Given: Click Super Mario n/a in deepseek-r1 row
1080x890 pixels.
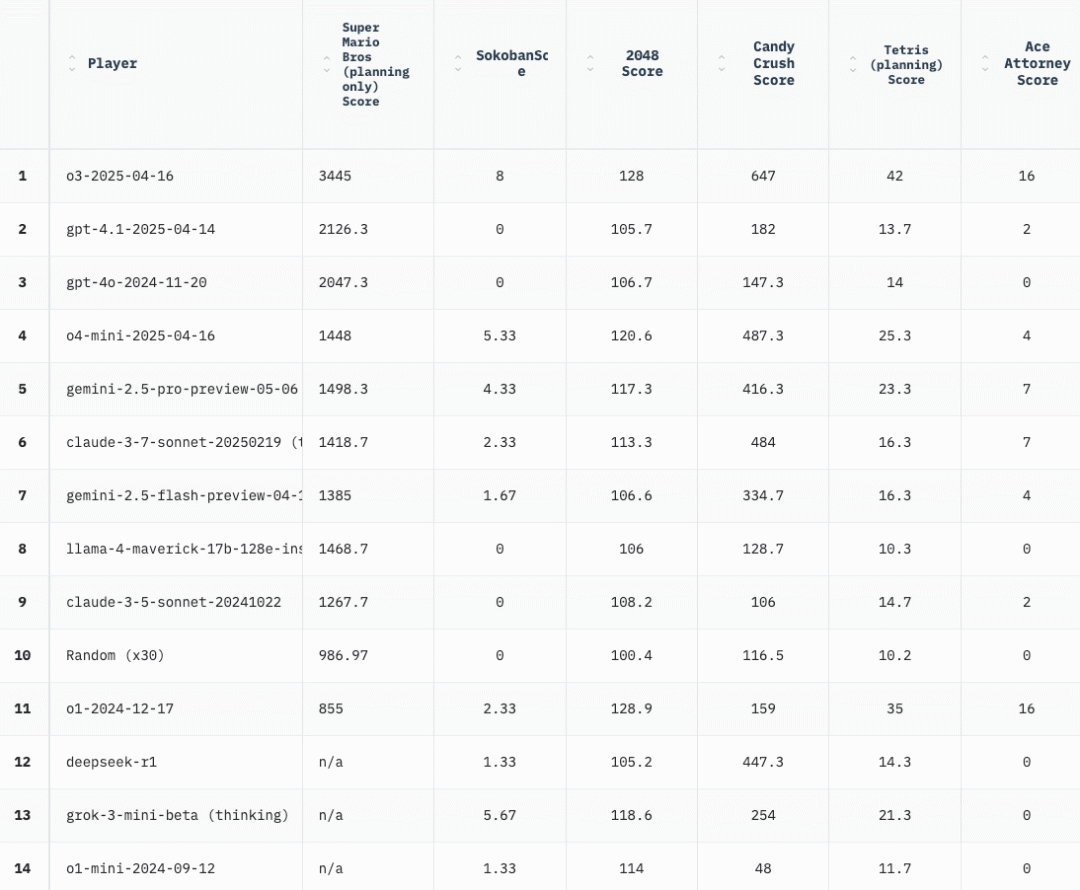Looking at the screenshot, I should pos(331,762).
